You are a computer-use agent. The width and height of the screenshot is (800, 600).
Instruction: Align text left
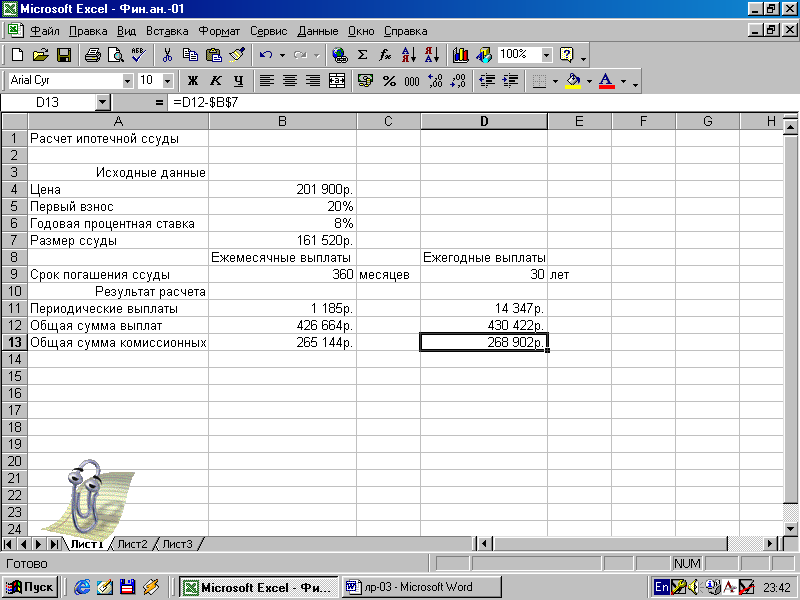tap(266, 81)
